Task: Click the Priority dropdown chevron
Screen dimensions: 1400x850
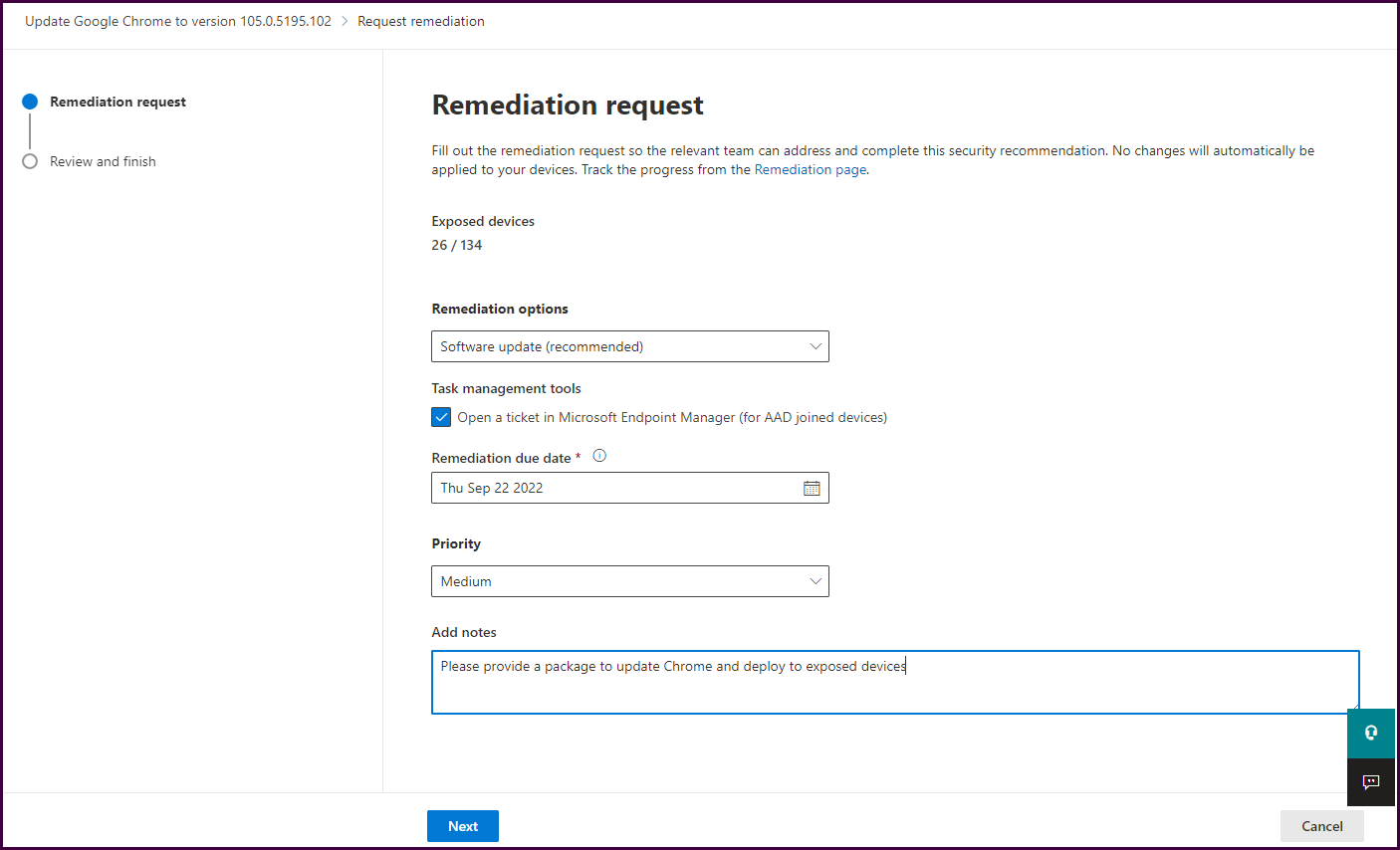Action: click(x=816, y=581)
